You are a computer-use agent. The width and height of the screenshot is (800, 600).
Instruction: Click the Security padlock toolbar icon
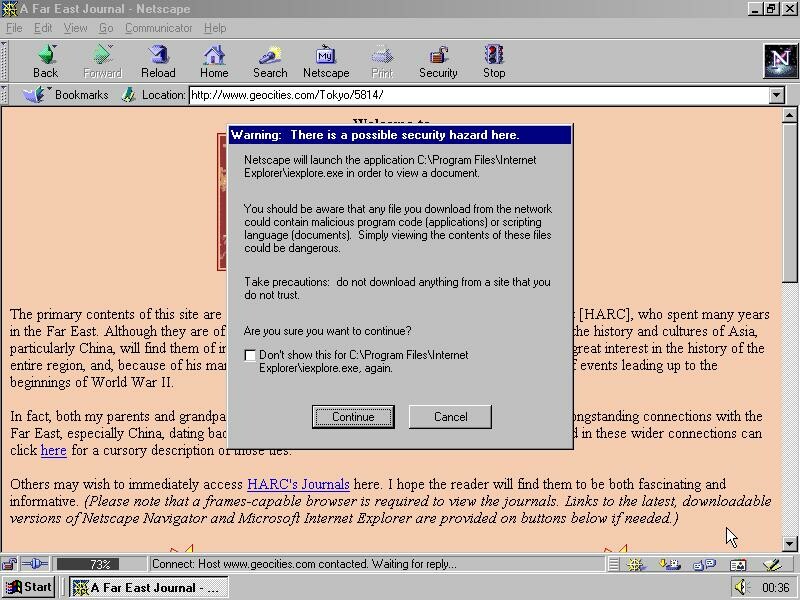tap(438, 61)
